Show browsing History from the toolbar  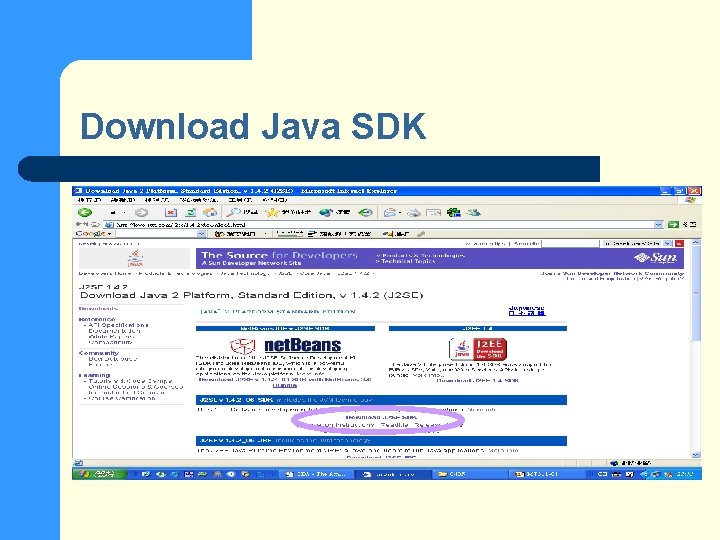(x=366, y=212)
